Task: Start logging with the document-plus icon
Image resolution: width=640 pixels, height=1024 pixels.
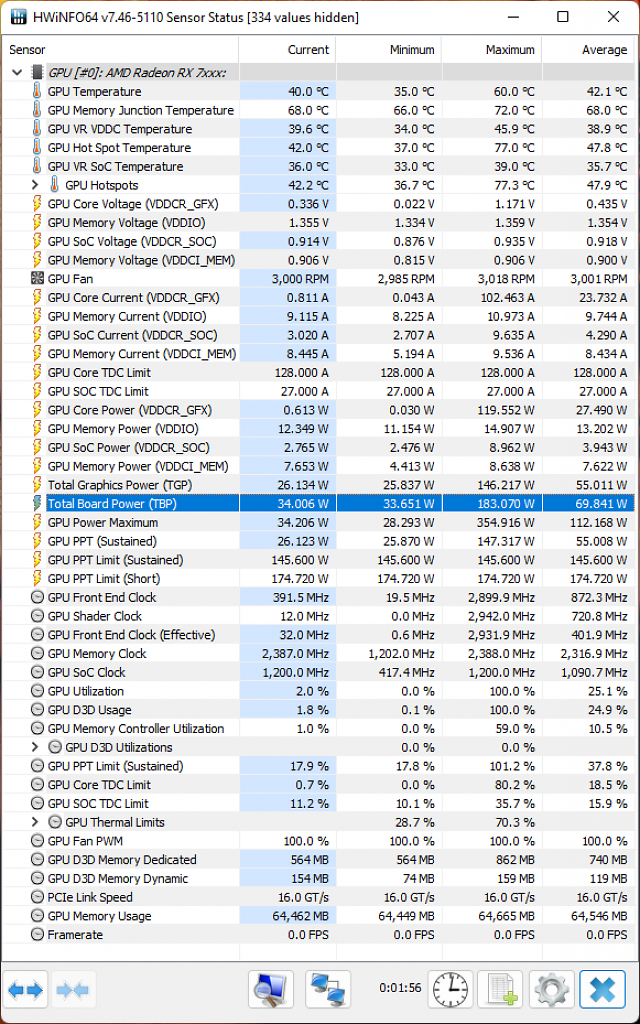Action: click(x=500, y=989)
